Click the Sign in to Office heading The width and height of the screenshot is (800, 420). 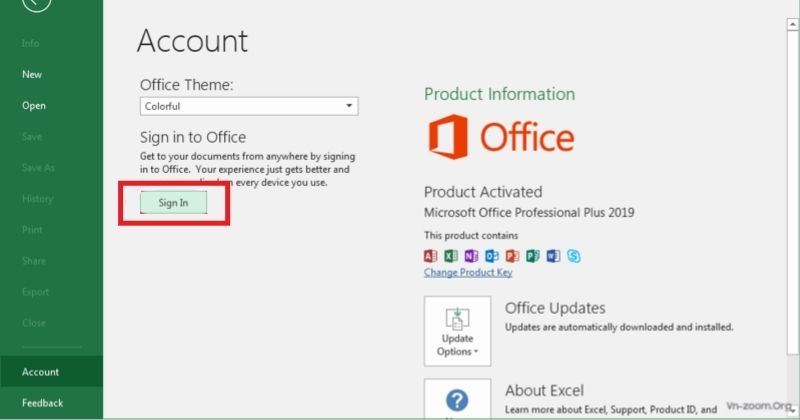click(x=193, y=137)
